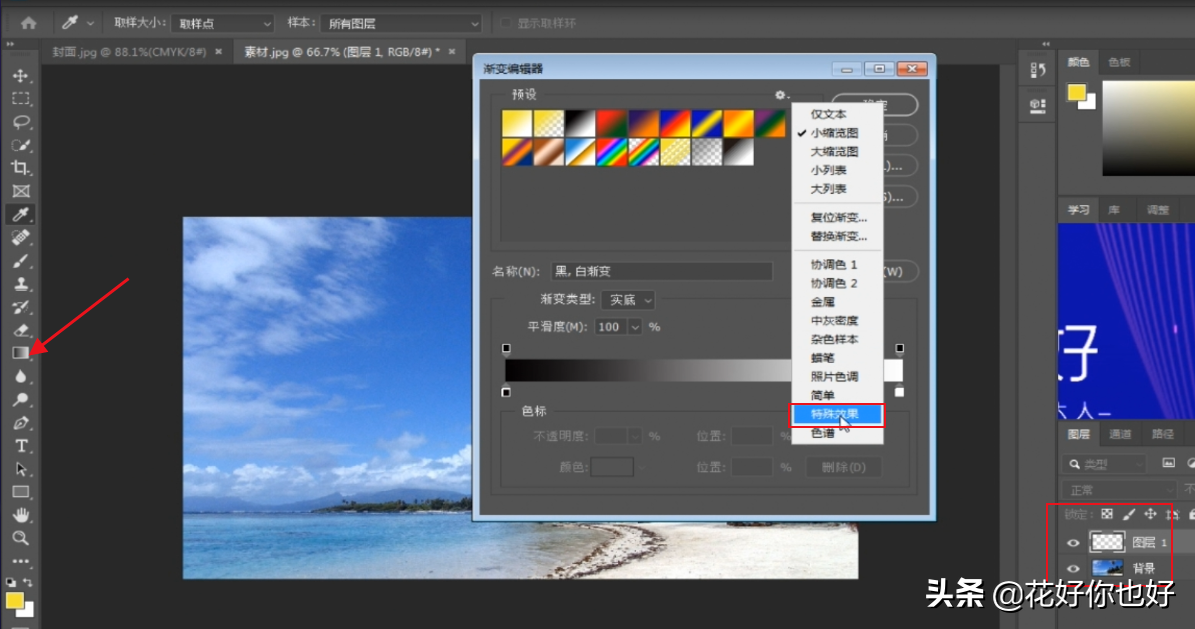1195x629 pixels.
Task: Select the Clone Stamp tool
Action: (x=21, y=284)
